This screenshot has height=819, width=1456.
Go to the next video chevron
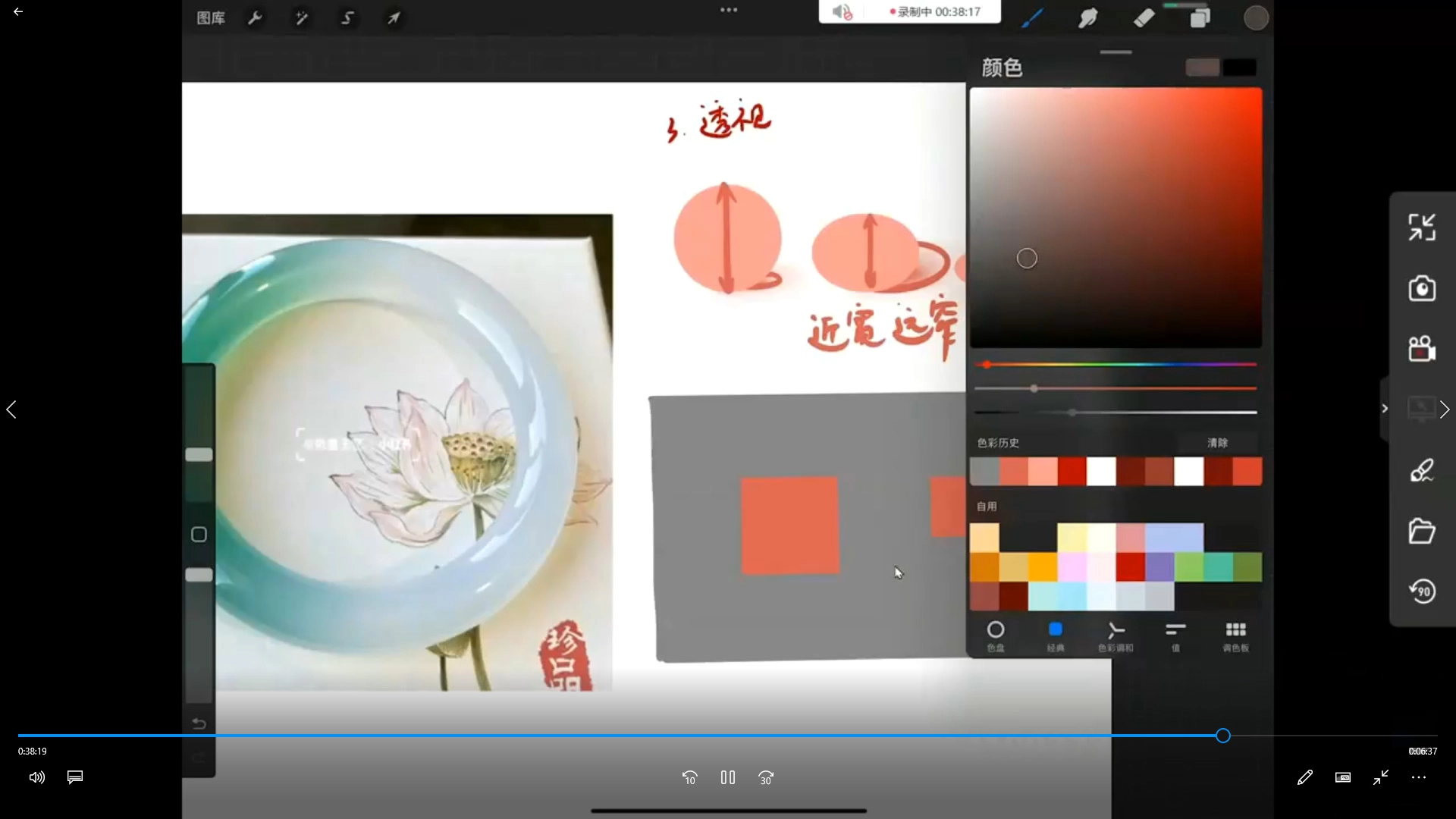[1445, 409]
